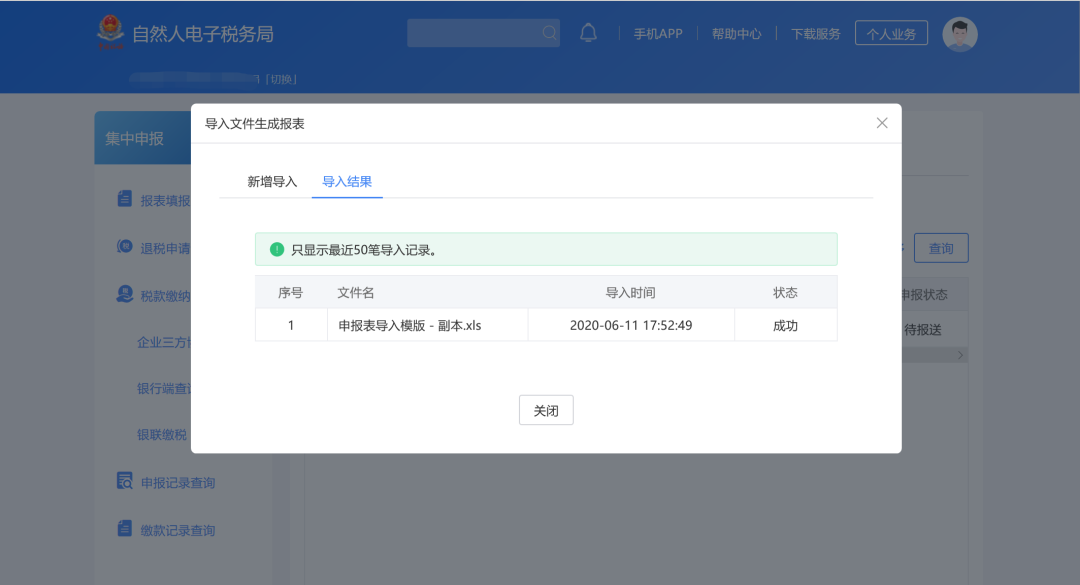Click the search magnifier icon
The width and height of the screenshot is (1080, 585).
pyautogui.click(x=549, y=32)
